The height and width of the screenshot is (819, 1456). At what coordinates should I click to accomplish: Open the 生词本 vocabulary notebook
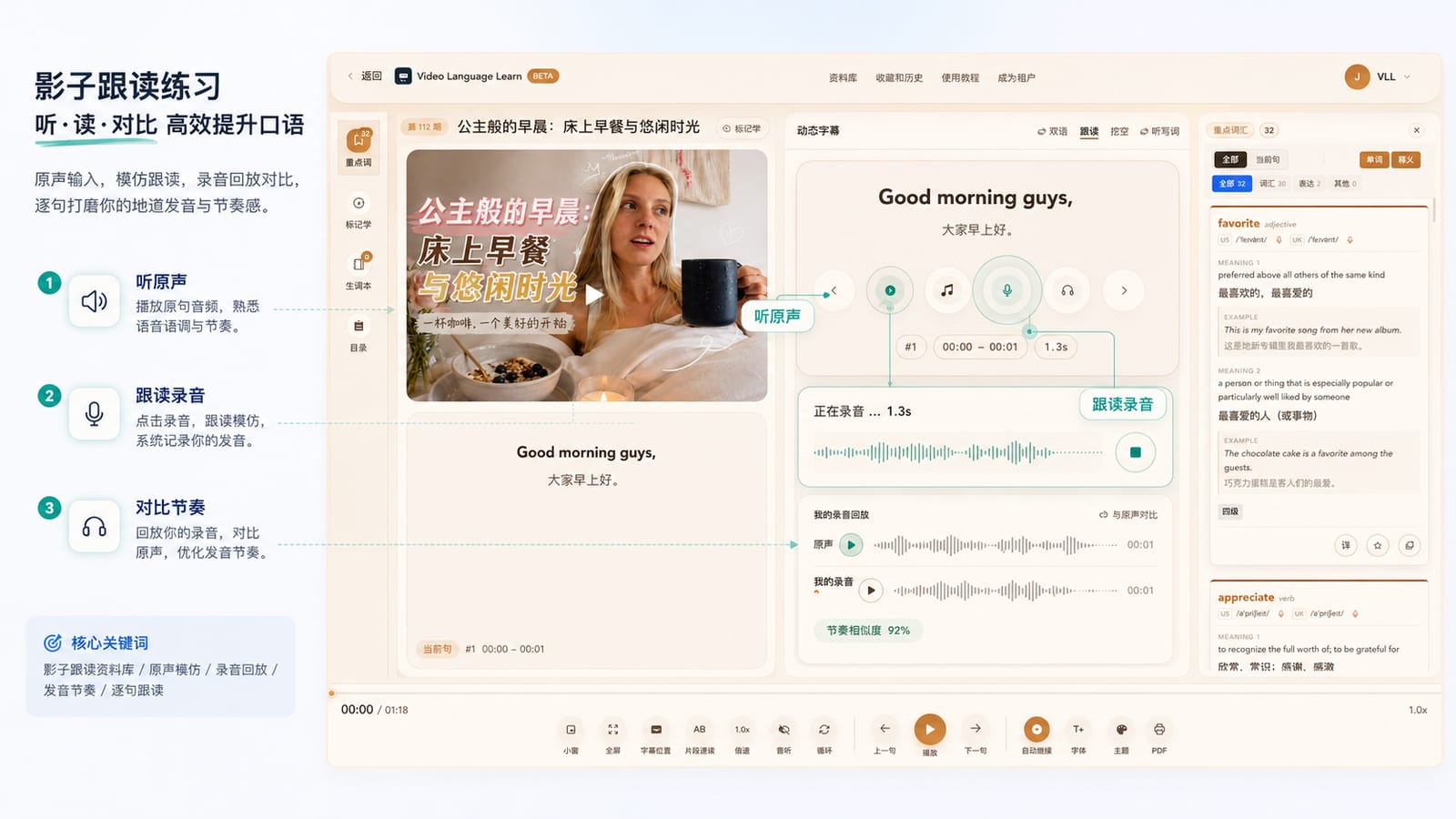(359, 271)
